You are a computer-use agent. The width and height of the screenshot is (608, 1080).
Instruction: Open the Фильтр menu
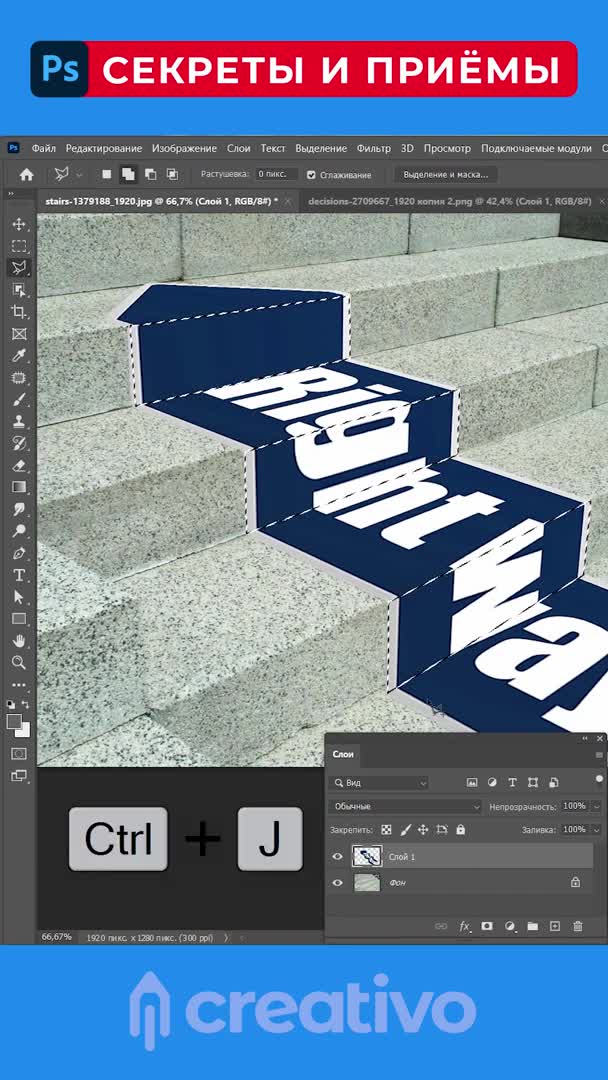pyautogui.click(x=373, y=148)
